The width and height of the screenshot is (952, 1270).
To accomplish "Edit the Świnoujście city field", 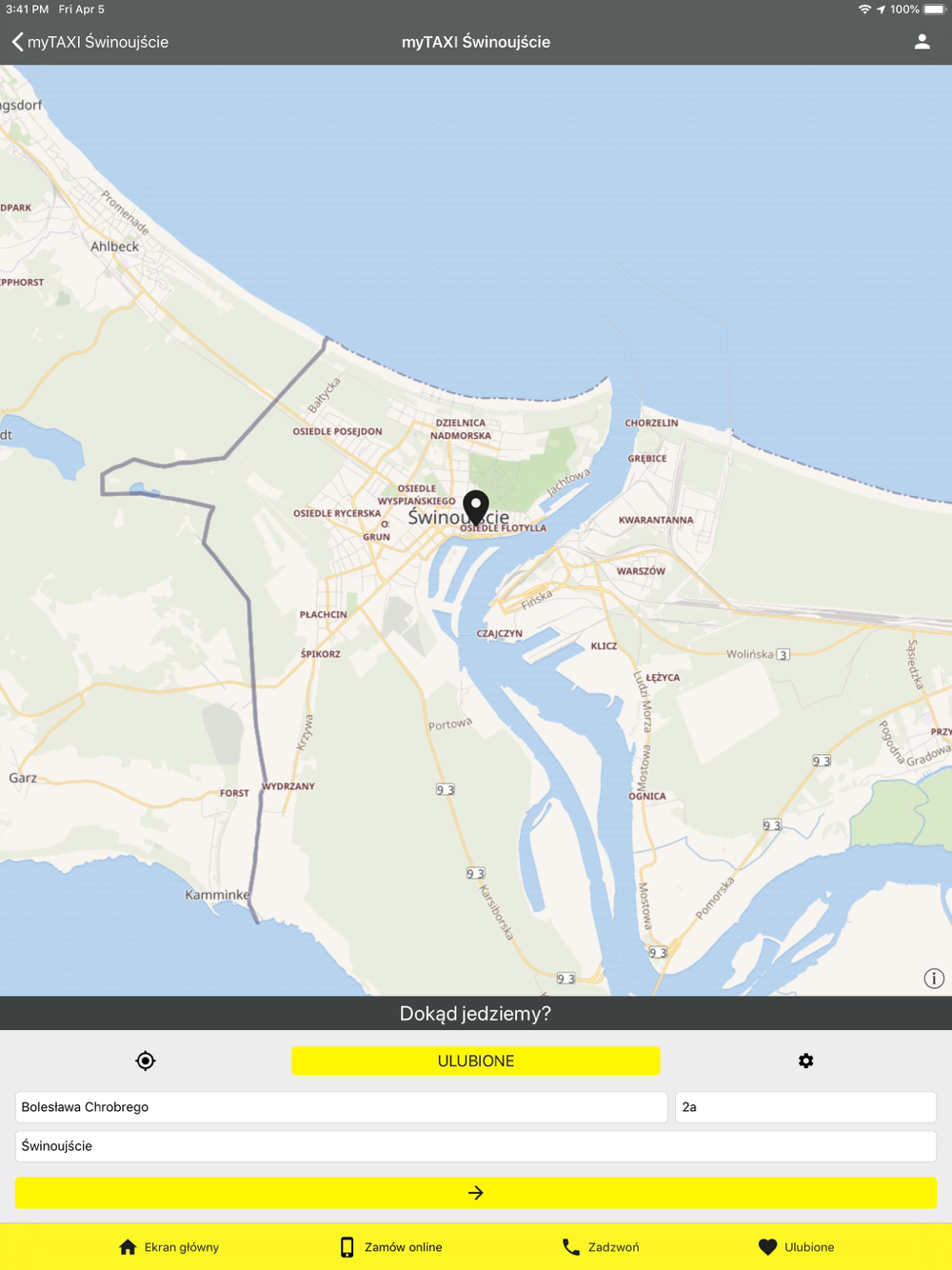I will coord(476,1146).
